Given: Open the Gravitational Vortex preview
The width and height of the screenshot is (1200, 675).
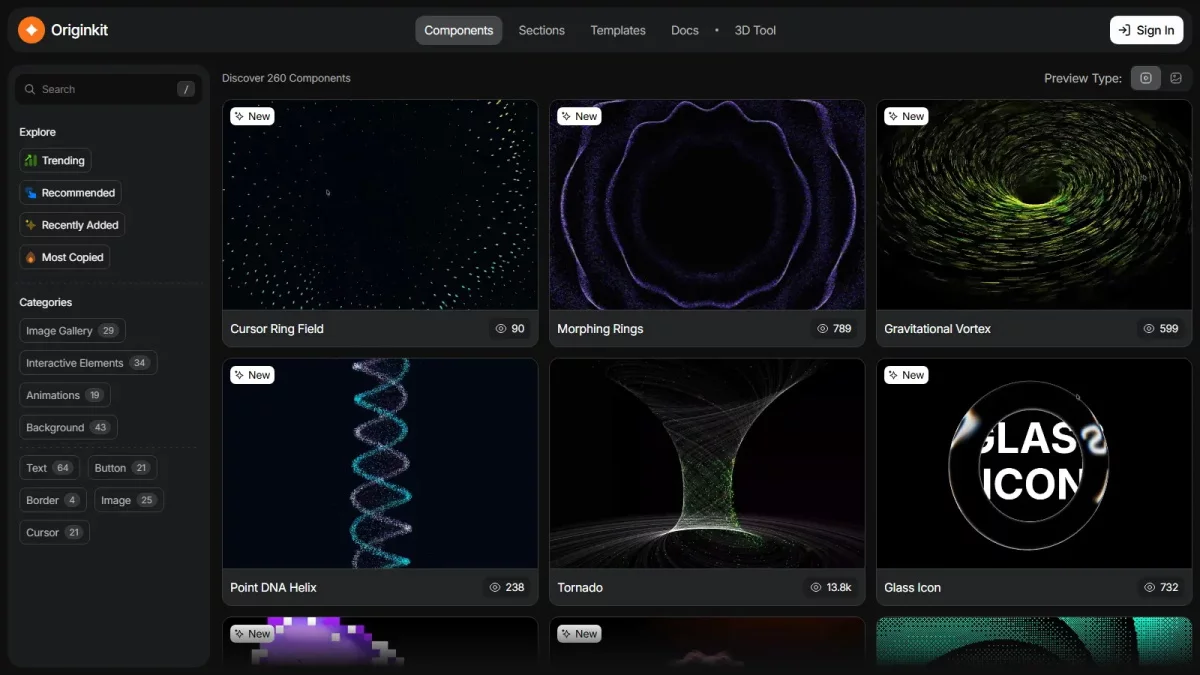Looking at the screenshot, I should tap(1034, 205).
